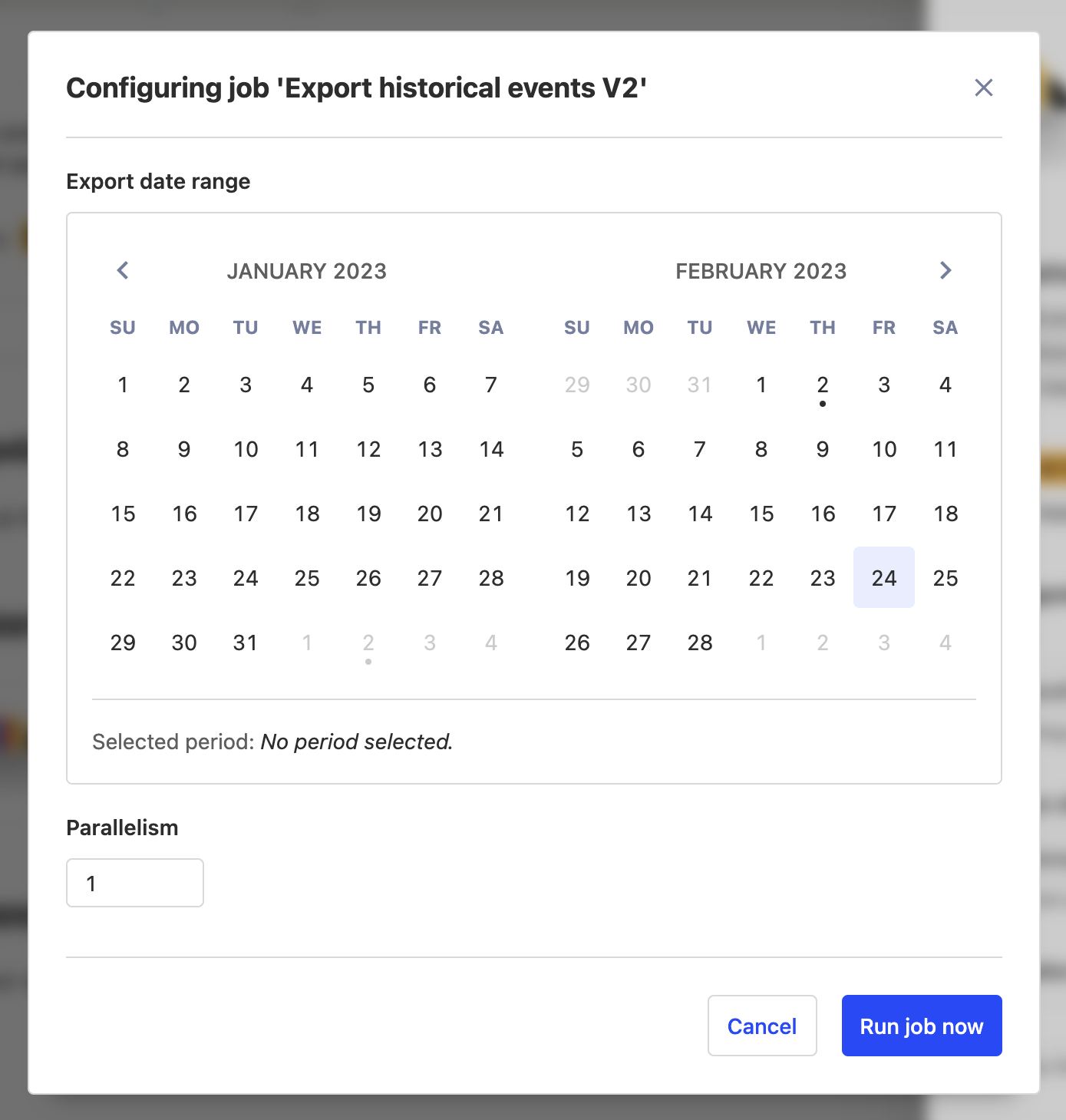Image resolution: width=1066 pixels, height=1120 pixels.
Task: Select February 14 in the calendar
Action: click(x=700, y=514)
